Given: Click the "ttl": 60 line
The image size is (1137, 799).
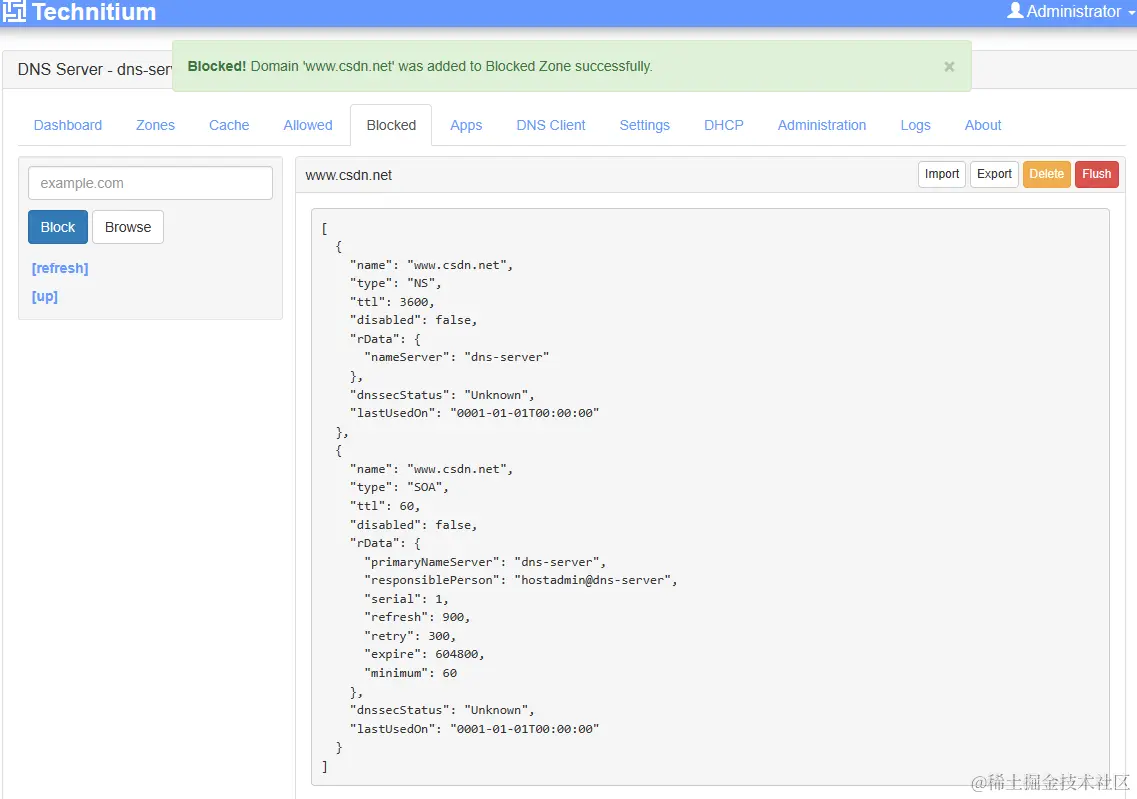Looking at the screenshot, I should pos(384,506).
